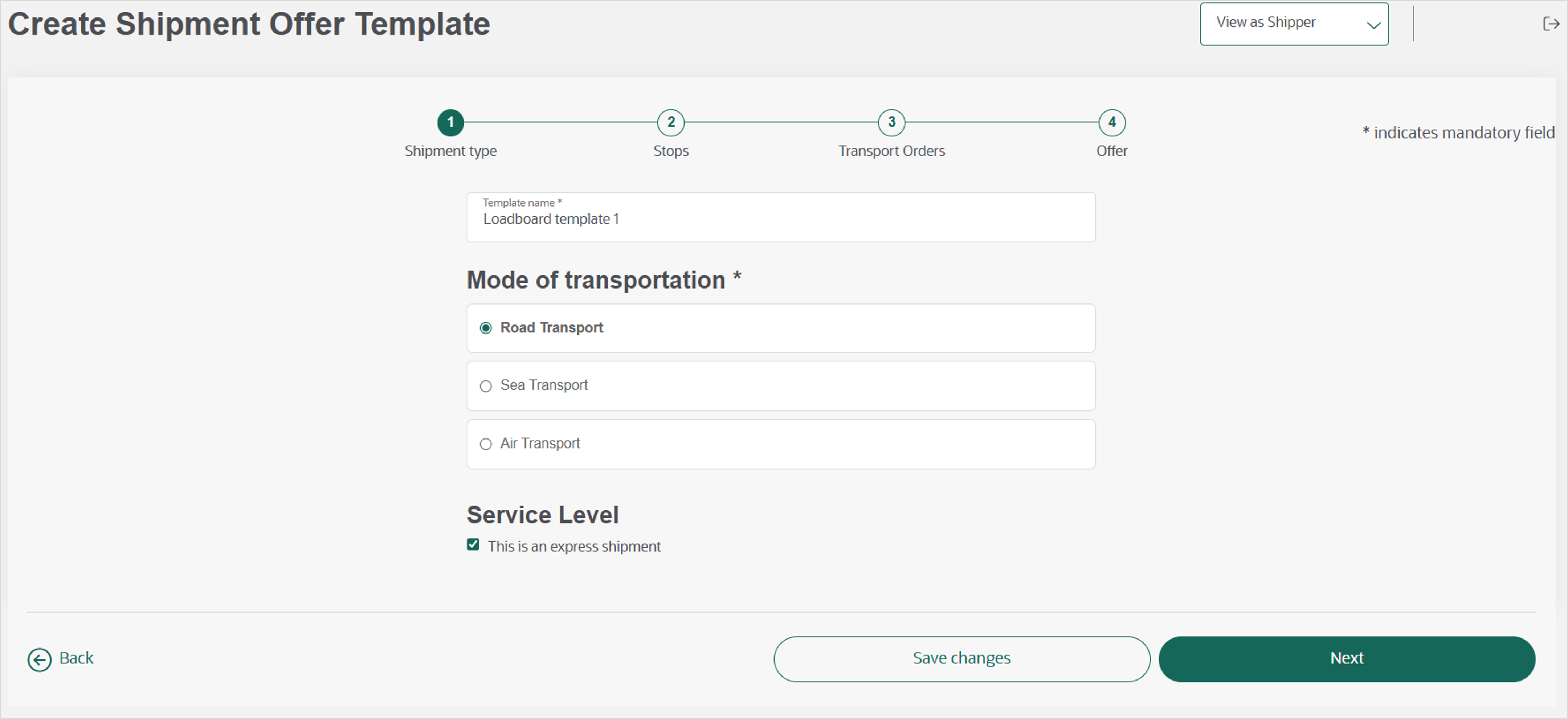This screenshot has height=719, width=1568.
Task: Uncheck This is an express shipment checkbox
Action: [x=473, y=544]
